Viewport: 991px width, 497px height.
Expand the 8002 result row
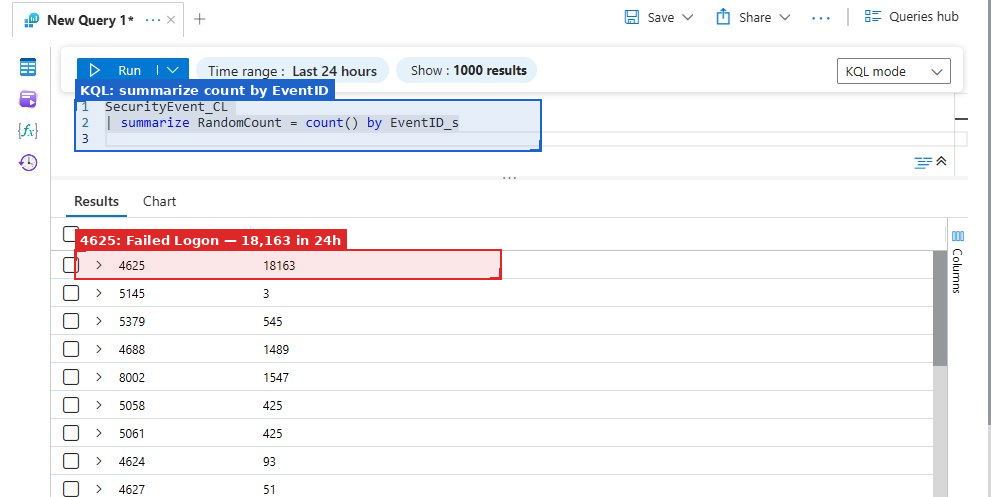(99, 377)
